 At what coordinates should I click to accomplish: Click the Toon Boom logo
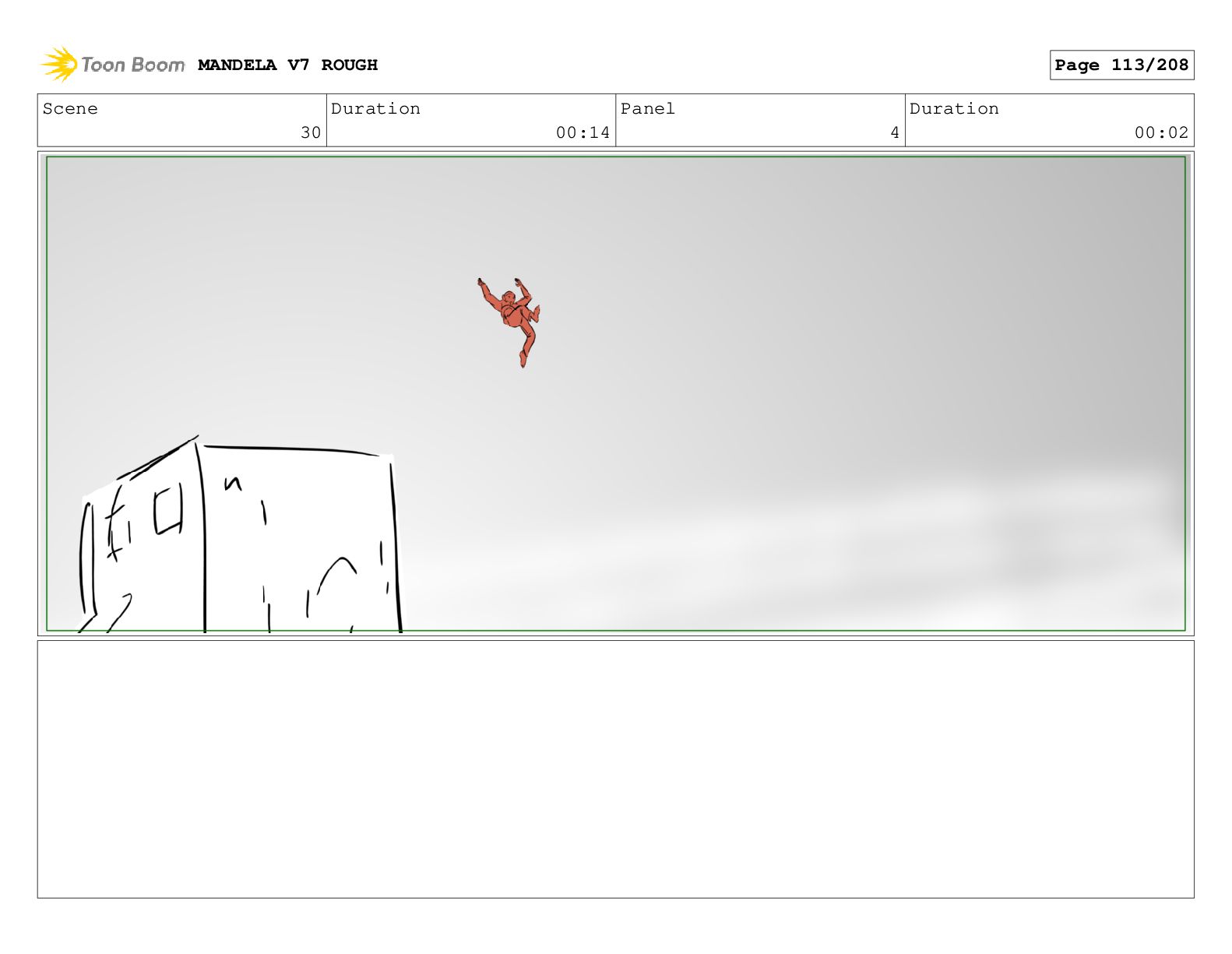click(x=112, y=65)
